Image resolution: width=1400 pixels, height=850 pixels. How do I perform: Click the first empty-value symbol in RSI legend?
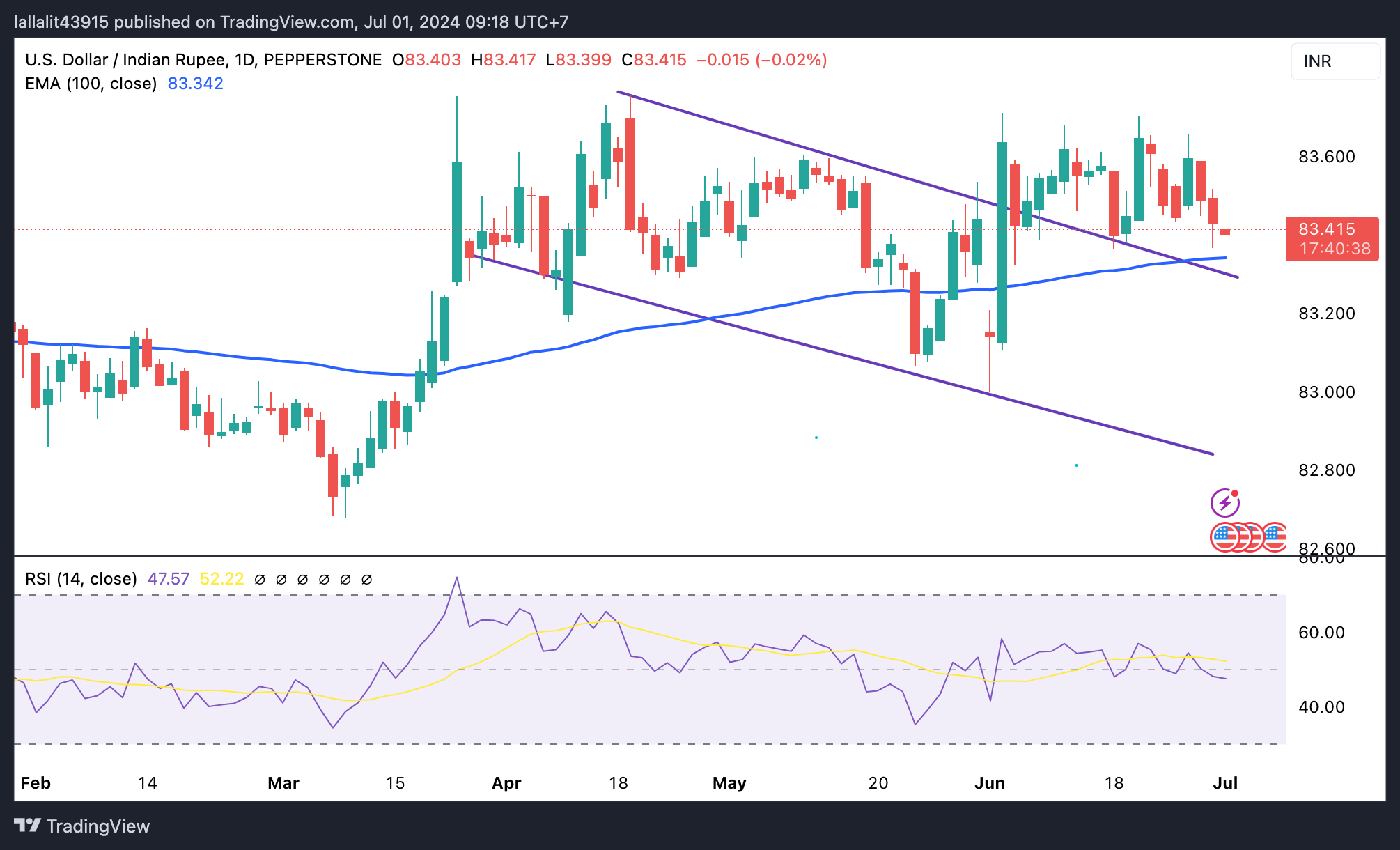point(260,579)
